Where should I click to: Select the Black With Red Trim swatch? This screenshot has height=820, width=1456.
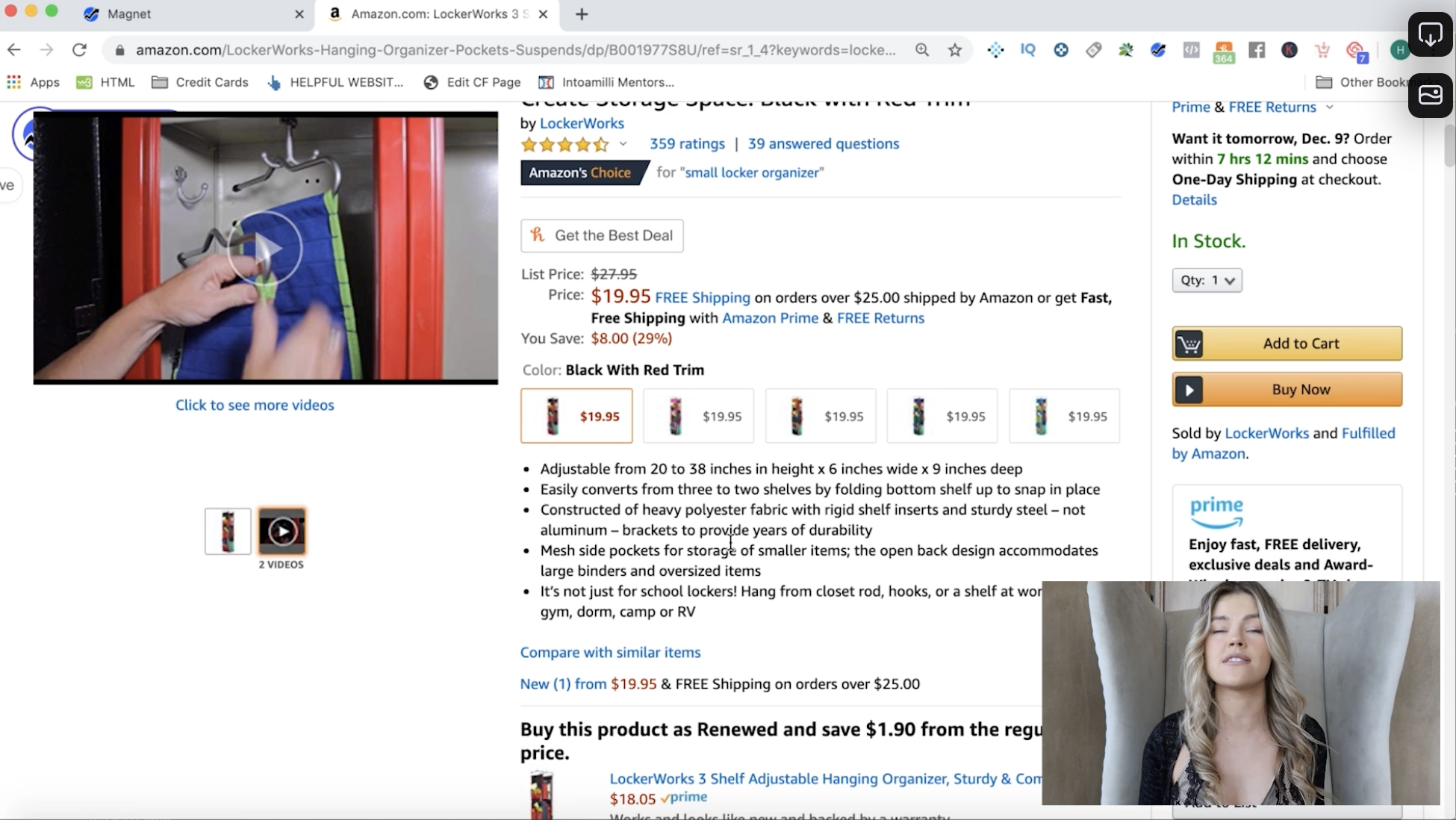tap(576, 416)
